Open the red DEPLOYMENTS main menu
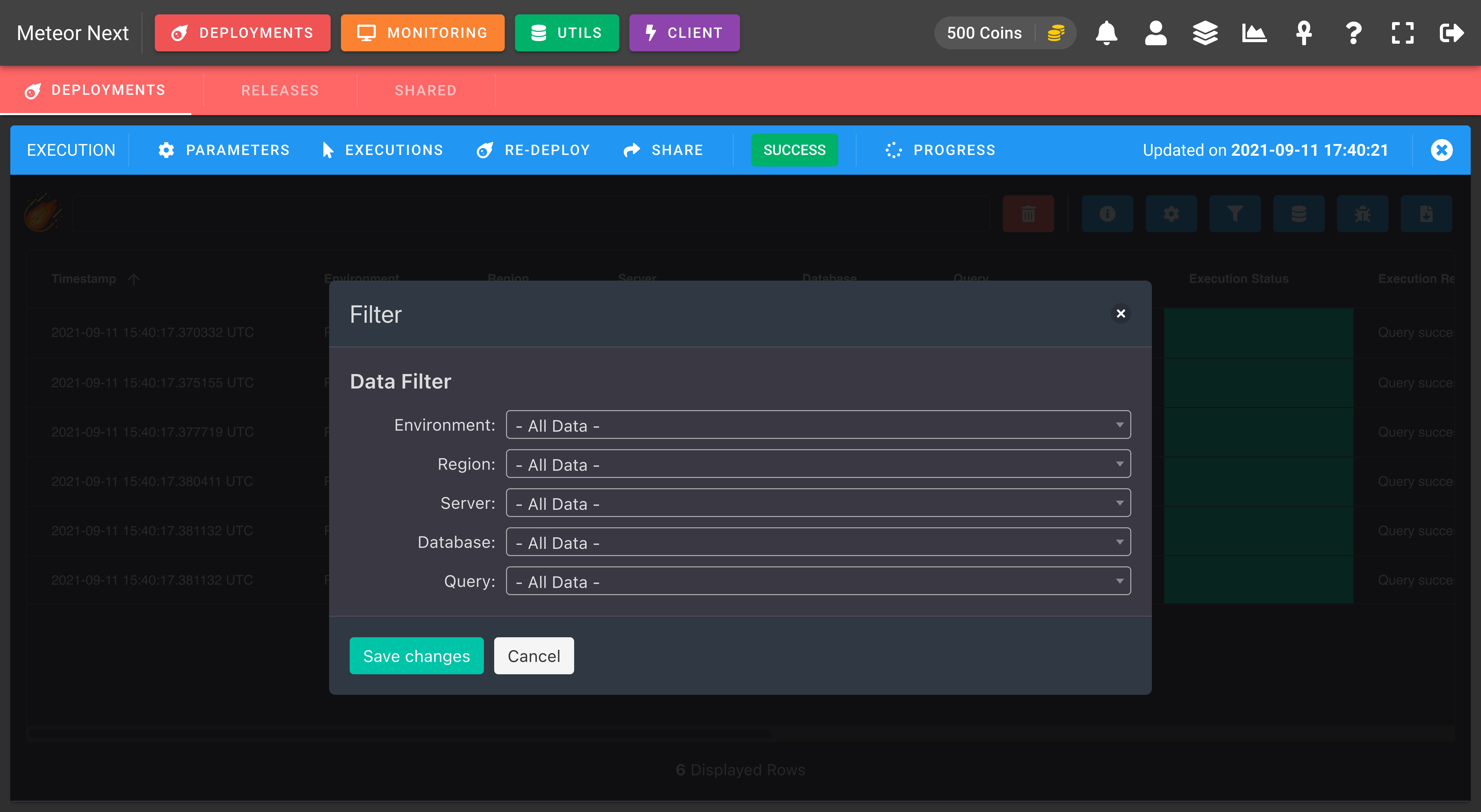Image resolution: width=1481 pixels, height=812 pixels. (x=243, y=33)
